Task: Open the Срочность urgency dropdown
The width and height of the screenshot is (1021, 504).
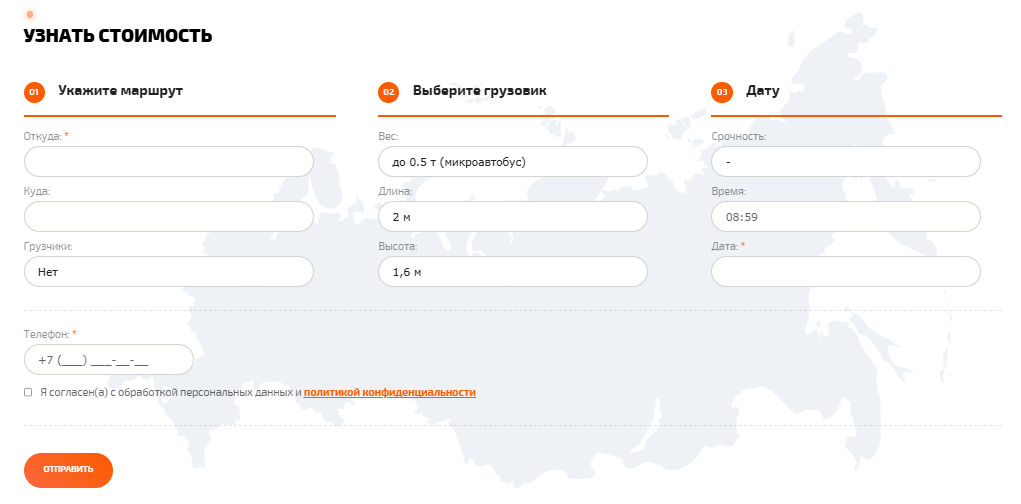Action: 846,161
